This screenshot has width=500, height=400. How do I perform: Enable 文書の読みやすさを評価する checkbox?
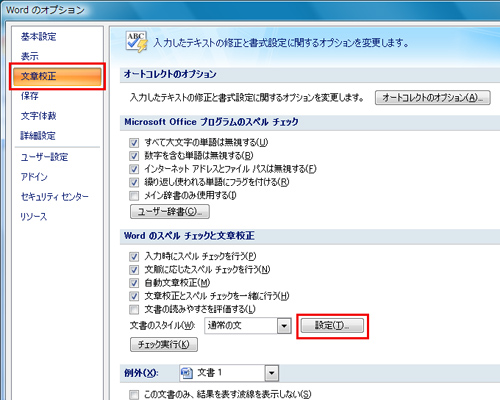(x=134, y=309)
